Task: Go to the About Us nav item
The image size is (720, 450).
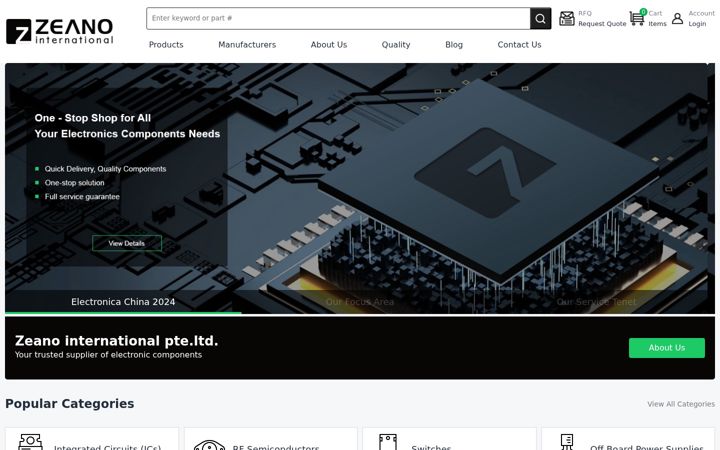Action: pyautogui.click(x=329, y=45)
